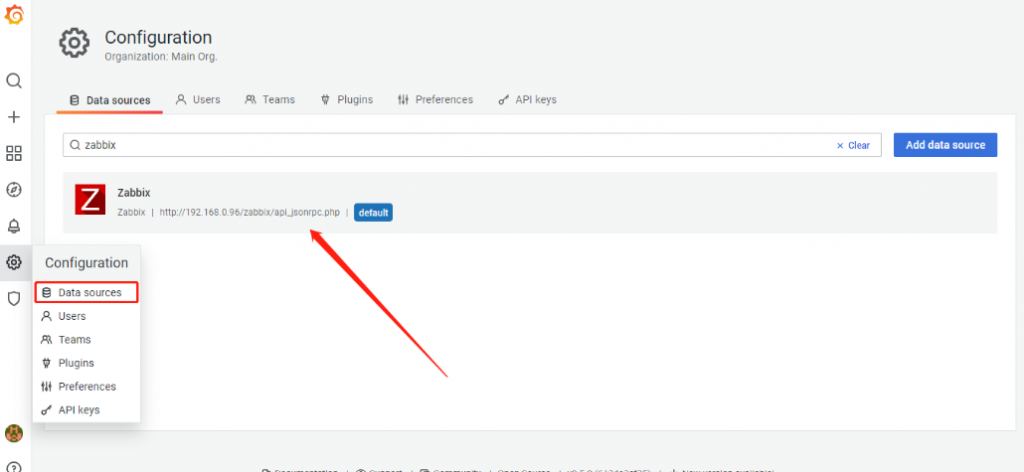Switch to the Plugins tab
The image size is (1024, 472).
[x=346, y=100]
